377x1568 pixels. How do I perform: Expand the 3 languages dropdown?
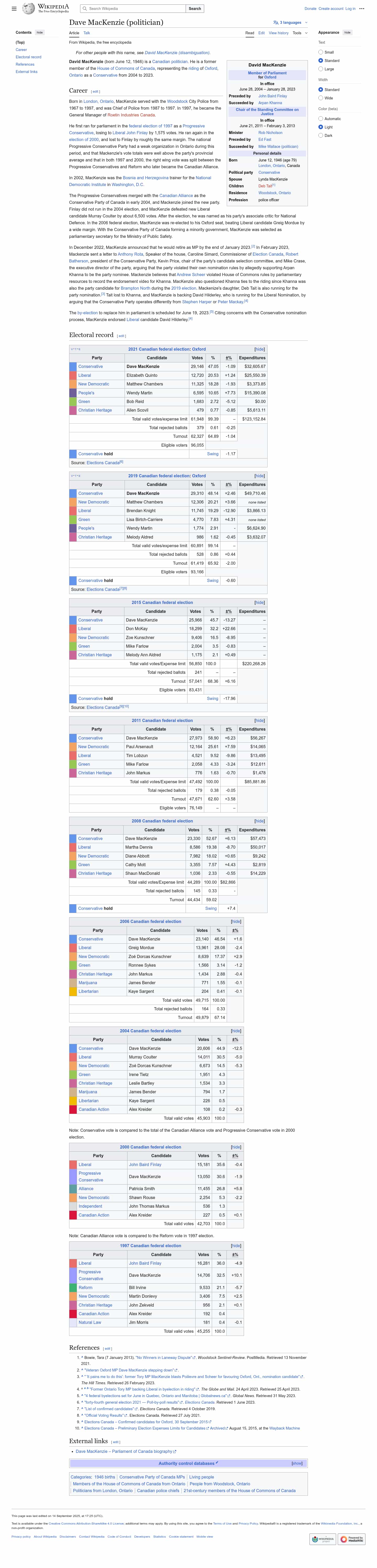(291, 23)
